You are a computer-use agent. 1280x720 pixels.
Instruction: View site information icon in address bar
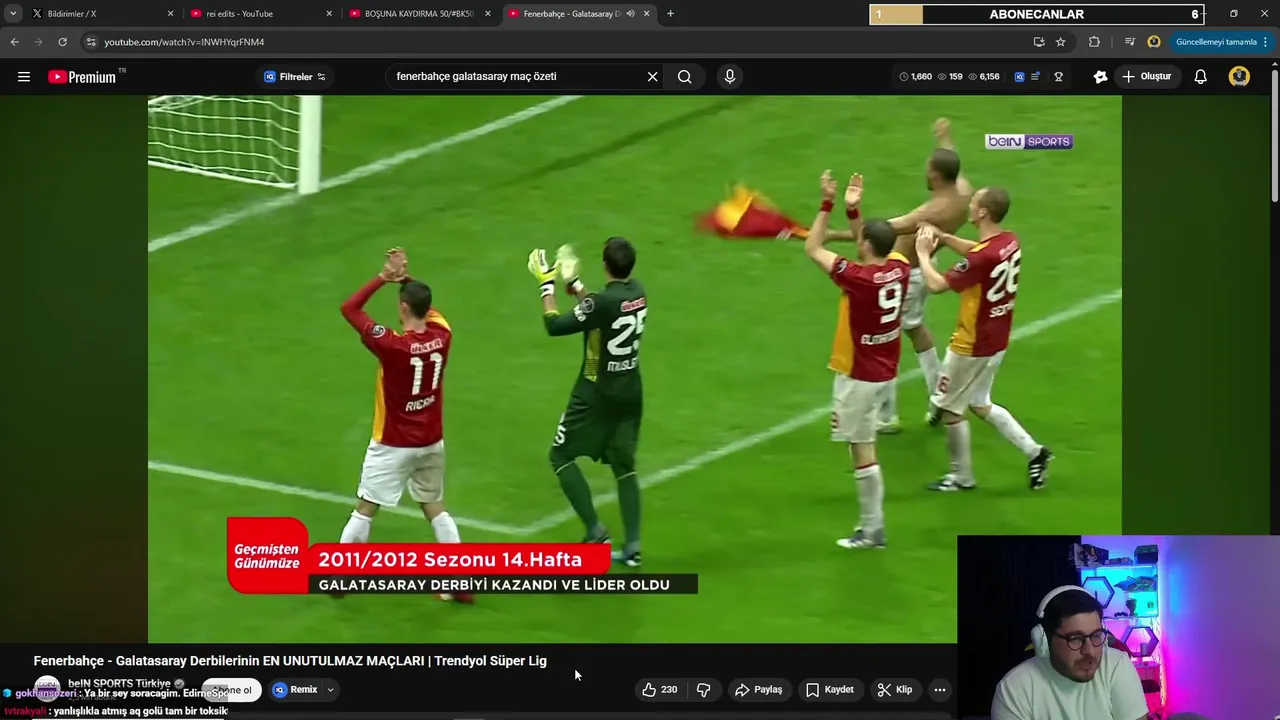[91, 42]
